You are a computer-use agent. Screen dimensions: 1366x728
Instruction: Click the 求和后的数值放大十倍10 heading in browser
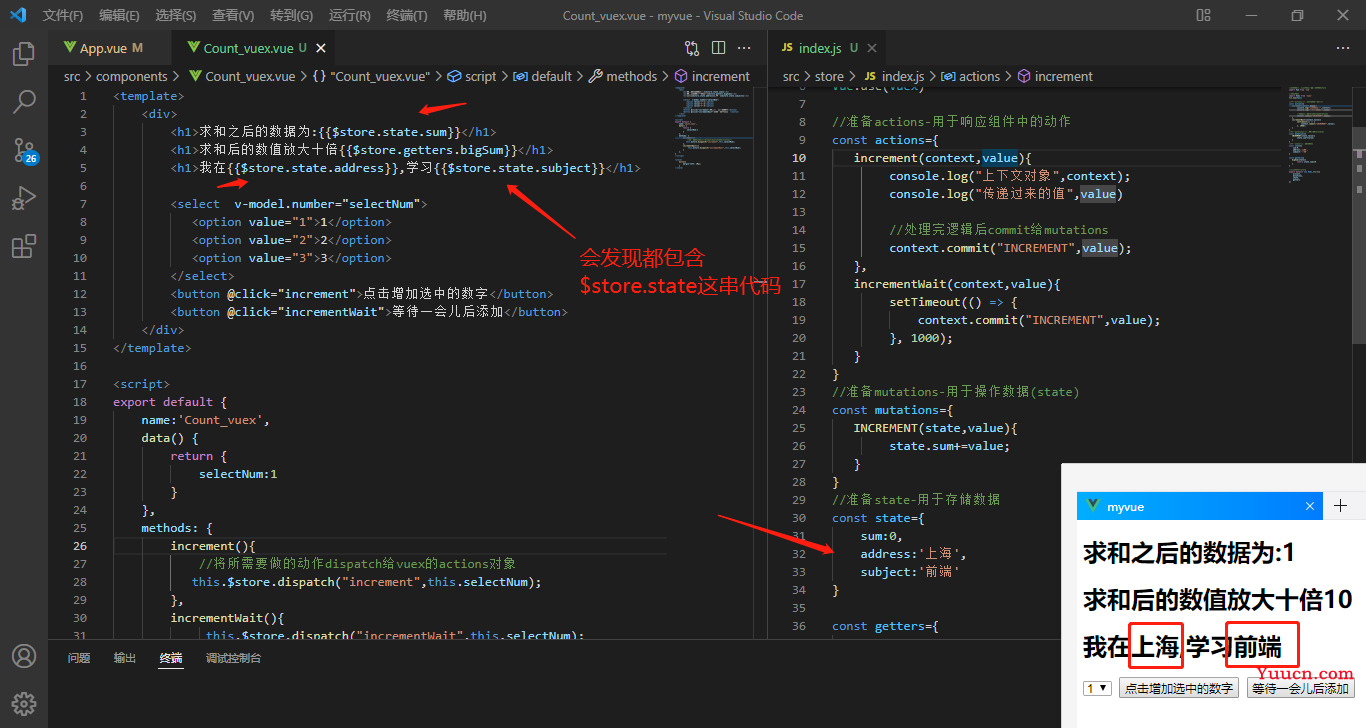[x=1218, y=600]
